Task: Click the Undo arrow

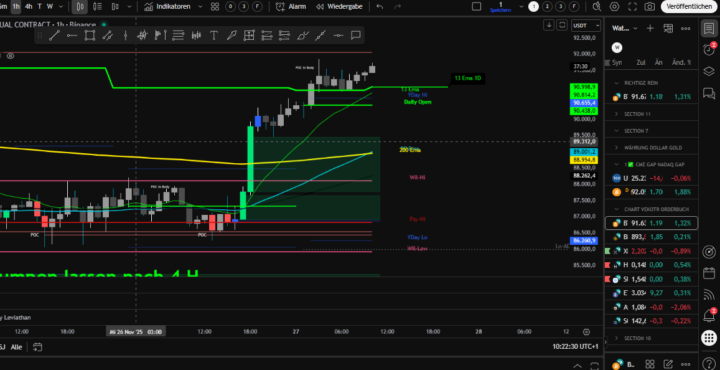Action: point(379,6)
